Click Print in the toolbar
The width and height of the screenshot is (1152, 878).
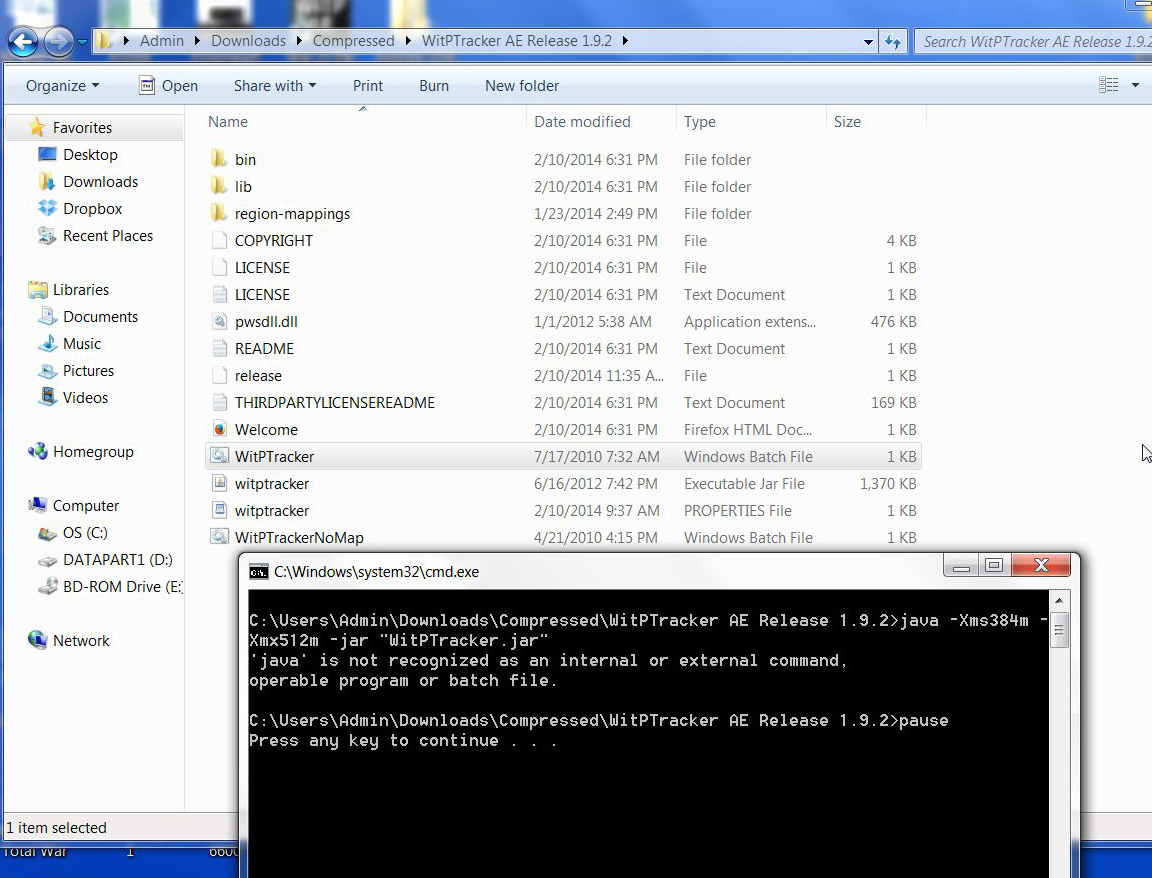tap(367, 86)
